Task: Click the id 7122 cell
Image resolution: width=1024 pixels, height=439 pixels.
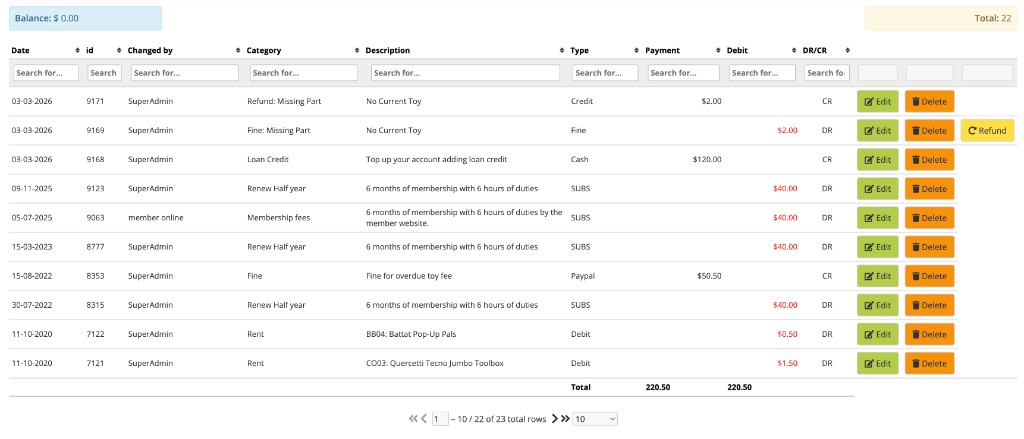Action: [x=95, y=334]
